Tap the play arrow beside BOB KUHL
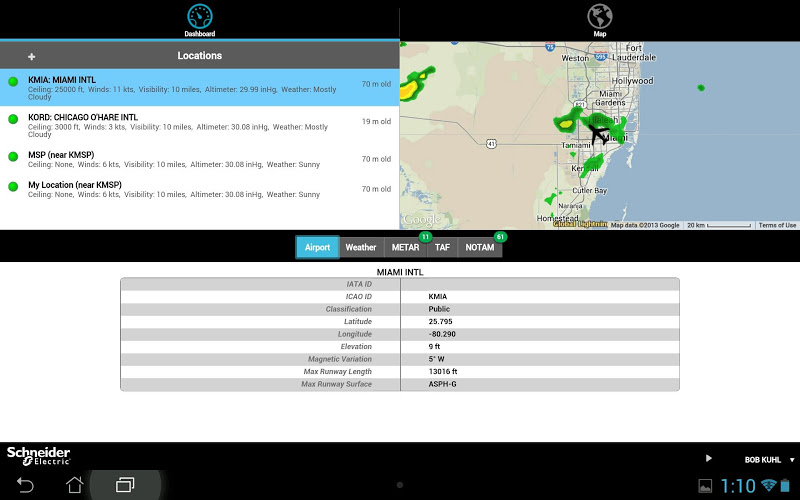Image resolution: width=800 pixels, height=500 pixels. (x=708, y=458)
